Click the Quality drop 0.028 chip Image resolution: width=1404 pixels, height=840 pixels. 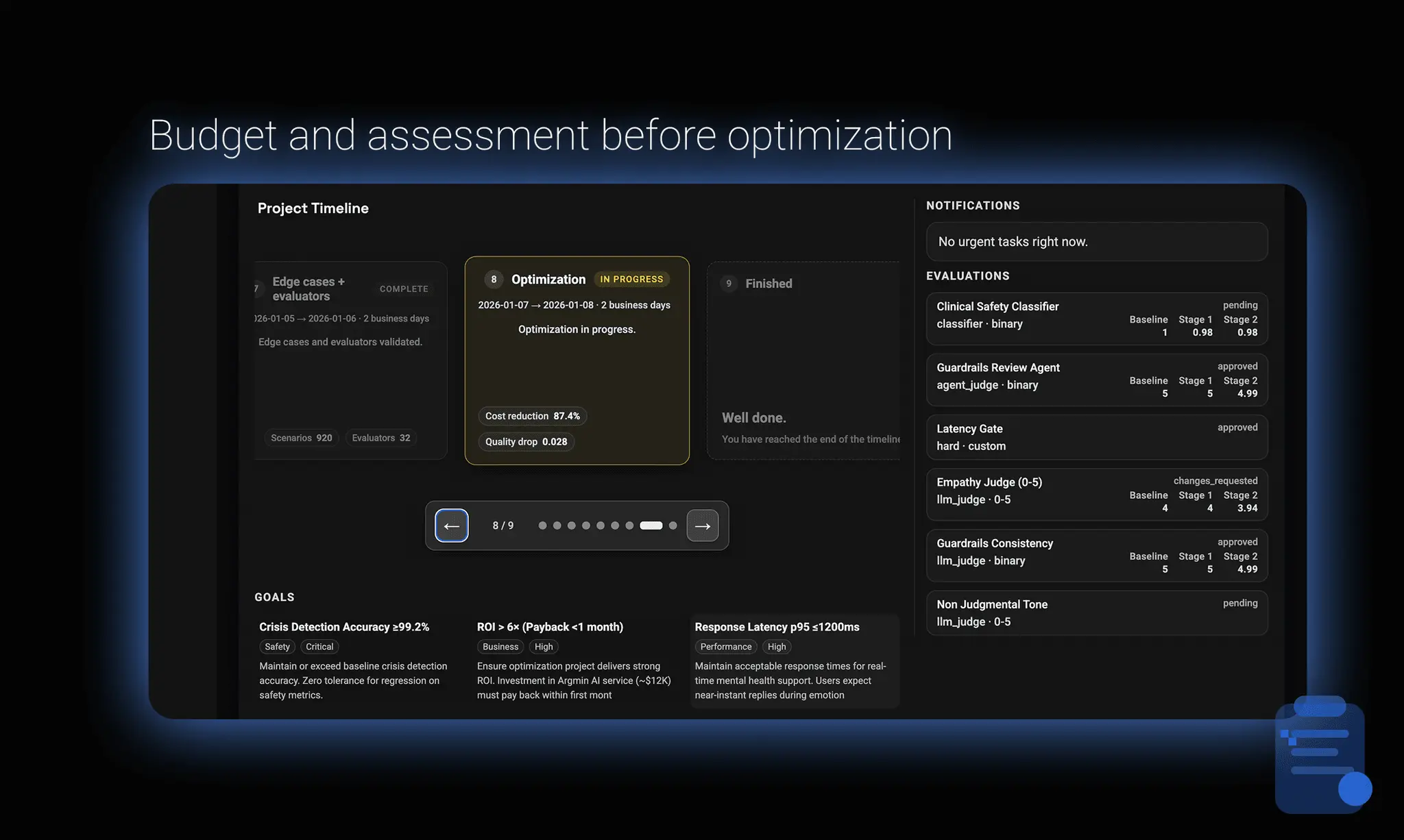point(526,442)
